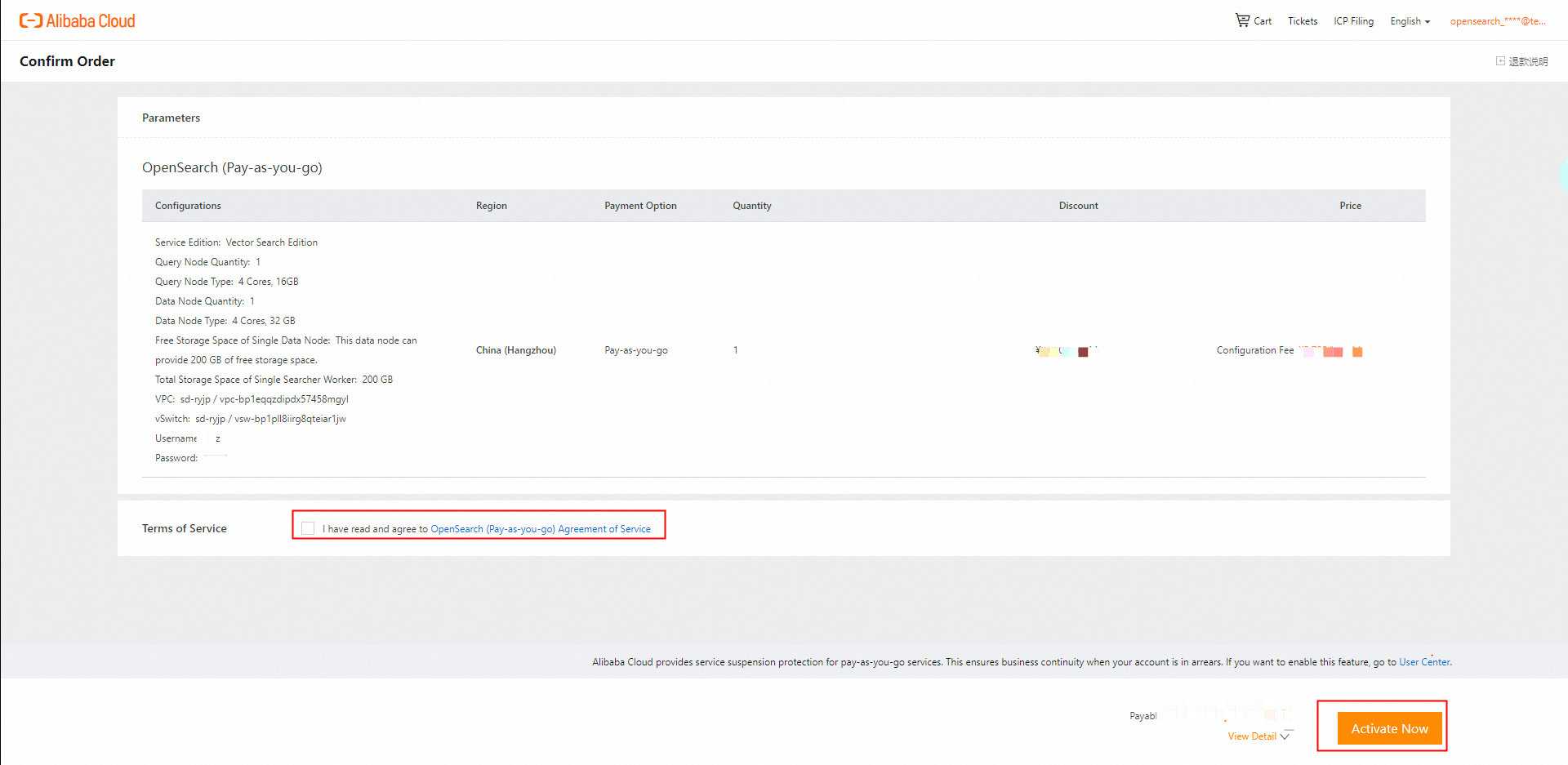
Task: Select the Data Node Type 4 Cores, 32 GB line
Action: point(225,321)
